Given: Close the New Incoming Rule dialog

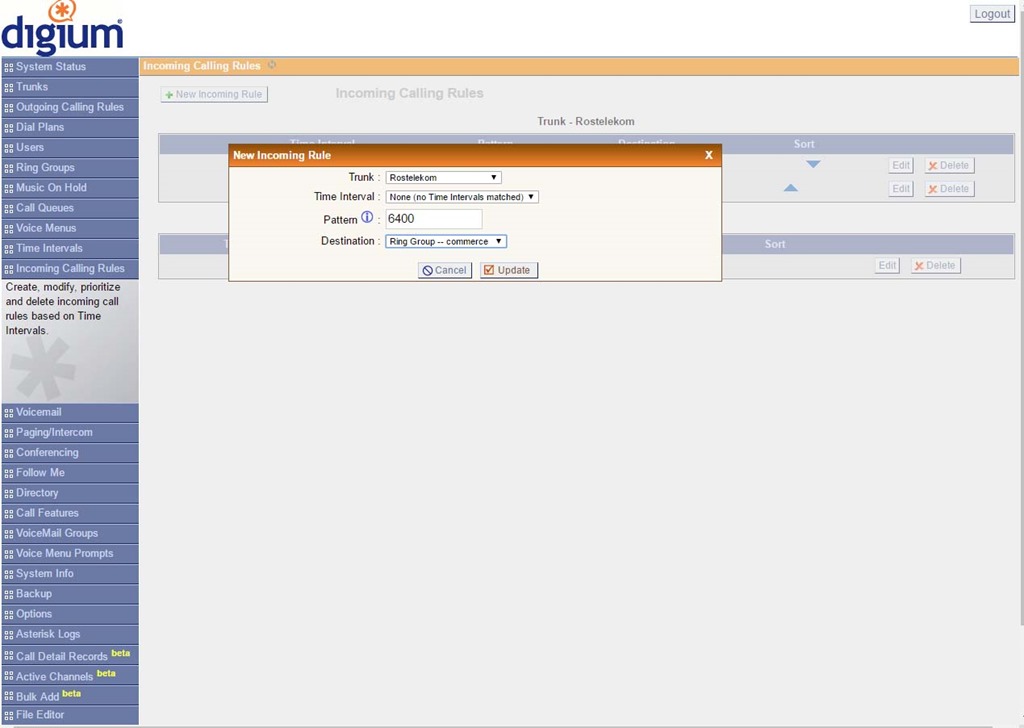Looking at the screenshot, I should [709, 155].
